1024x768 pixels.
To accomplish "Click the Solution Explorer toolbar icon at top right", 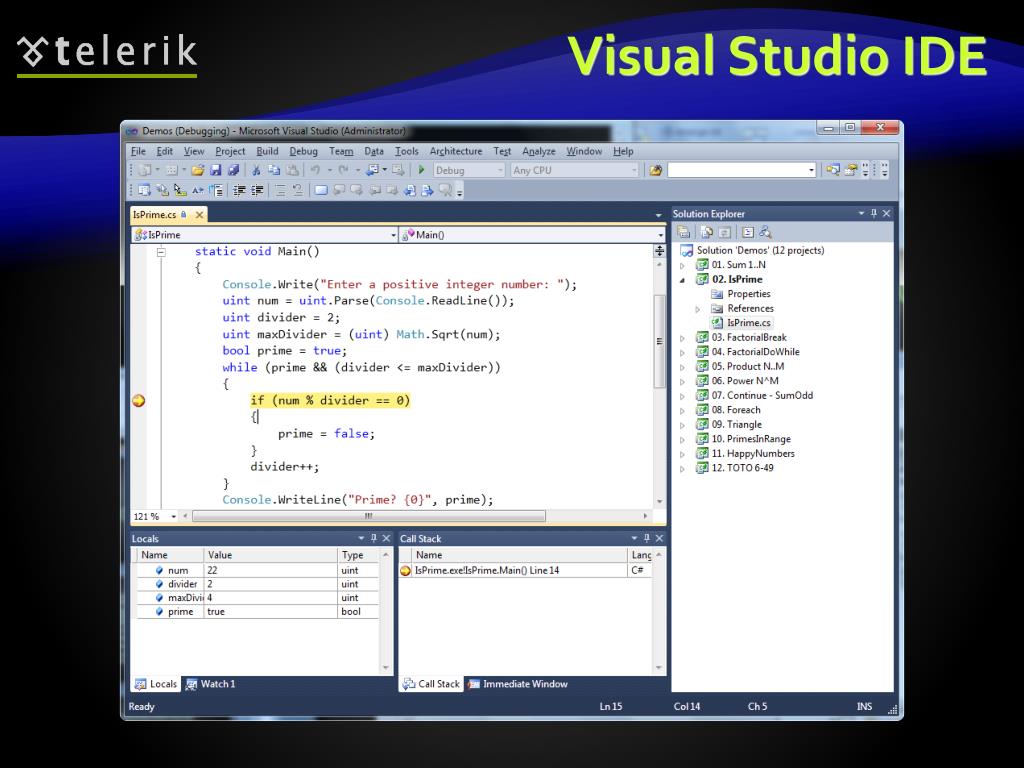I will 832,170.
